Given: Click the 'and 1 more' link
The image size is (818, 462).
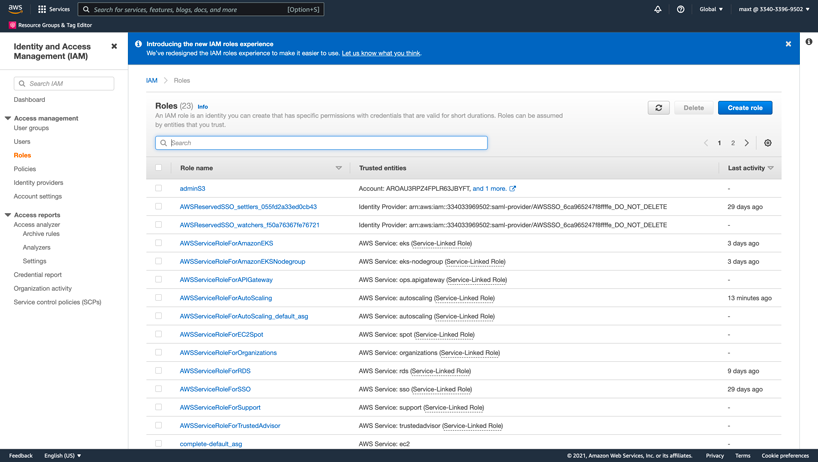Looking at the screenshot, I should click(x=489, y=189).
